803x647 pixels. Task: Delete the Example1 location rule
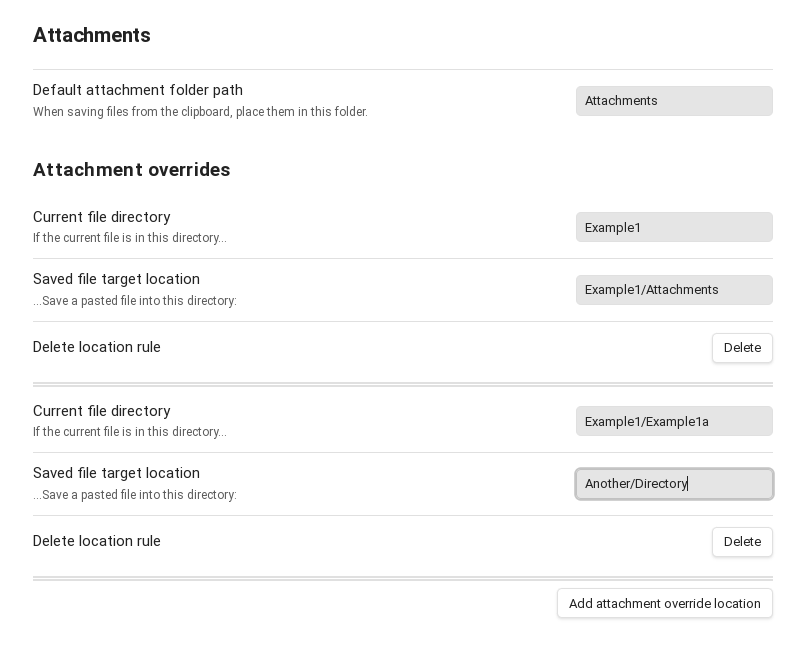point(741,348)
